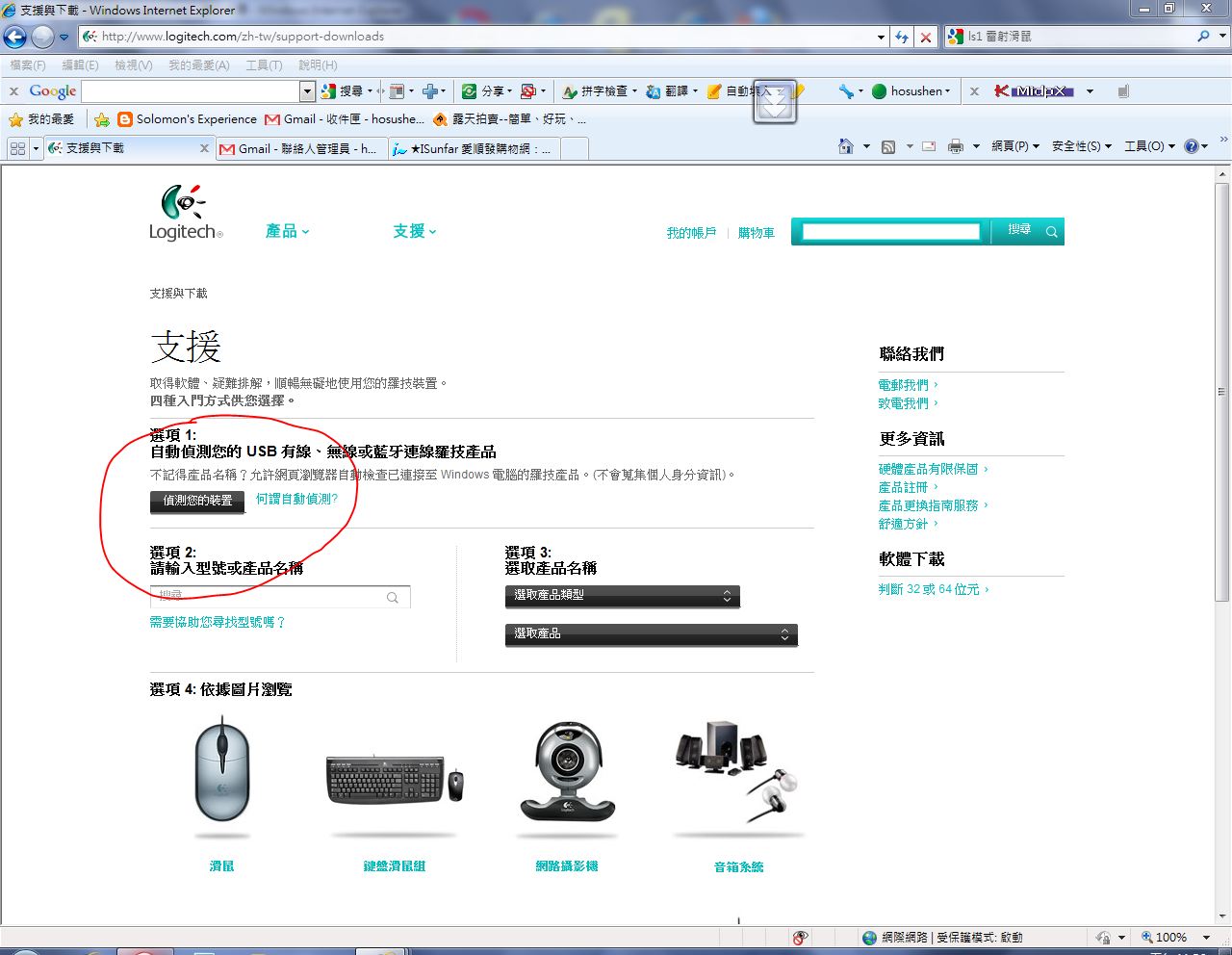Viewport: 1232px width, 955px height.
Task: Open the 編輯(E) menu
Action: coord(80,65)
